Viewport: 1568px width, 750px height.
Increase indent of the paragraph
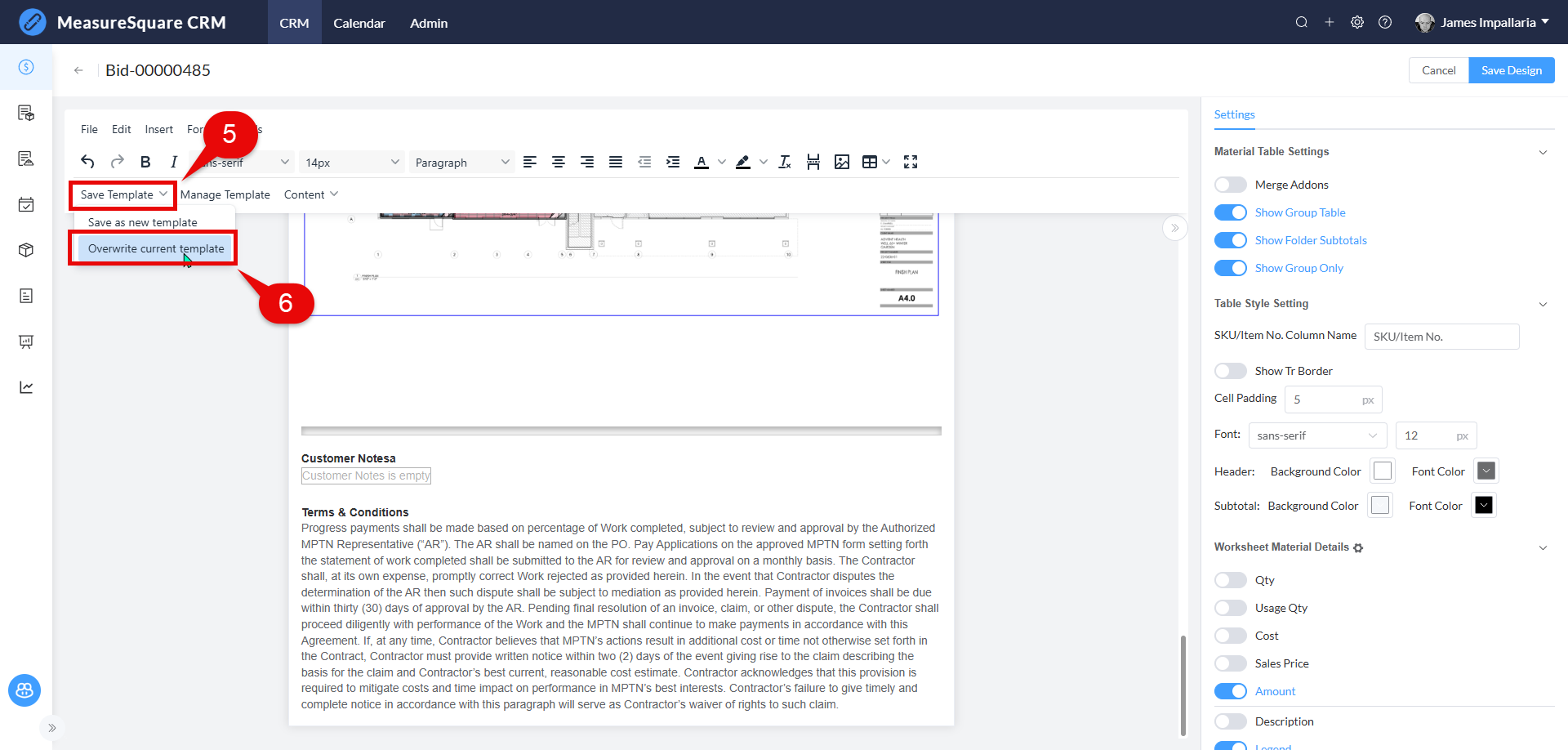(673, 162)
